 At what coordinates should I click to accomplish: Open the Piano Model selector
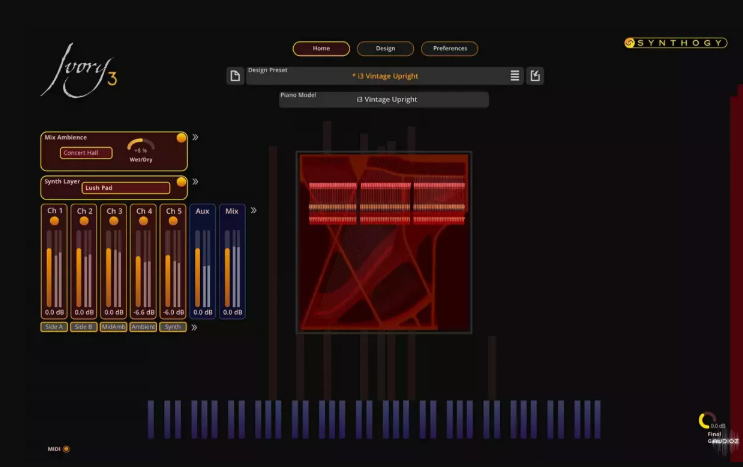pyautogui.click(x=385, y=100)
